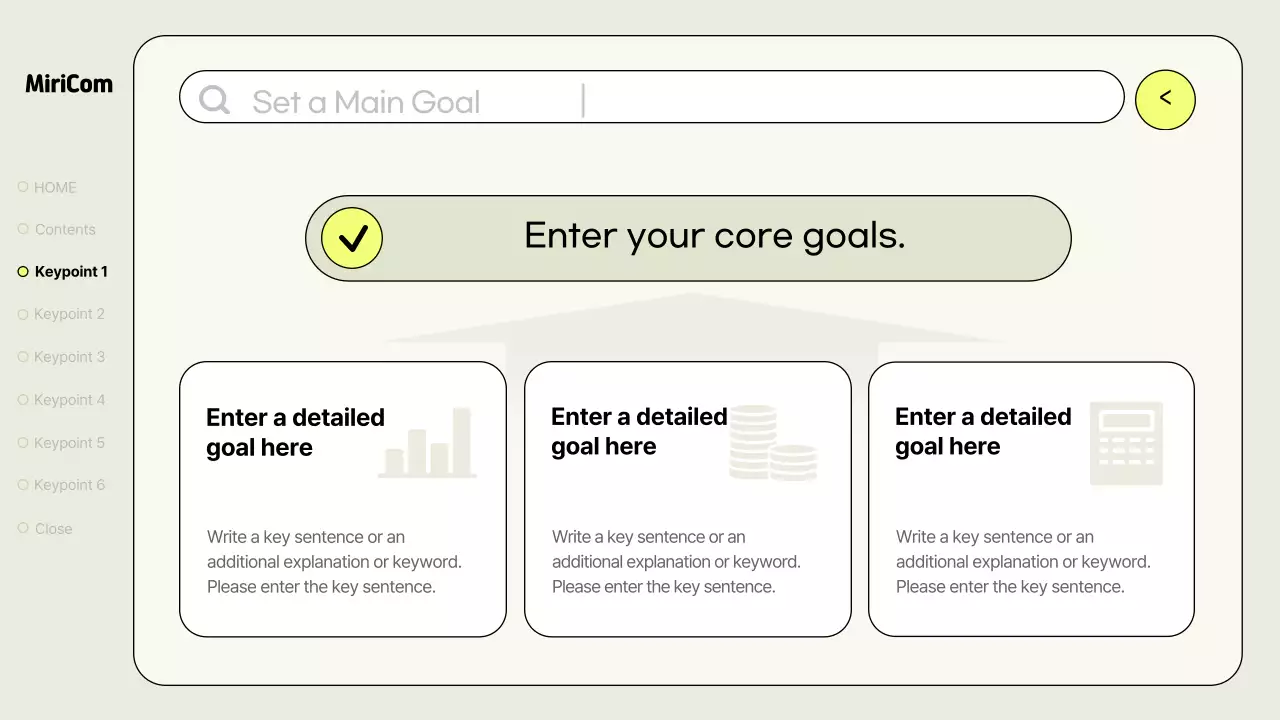Click the Enter your core goals banner
The height and width of the screenshot is (720, 1280).
point(714,237)
